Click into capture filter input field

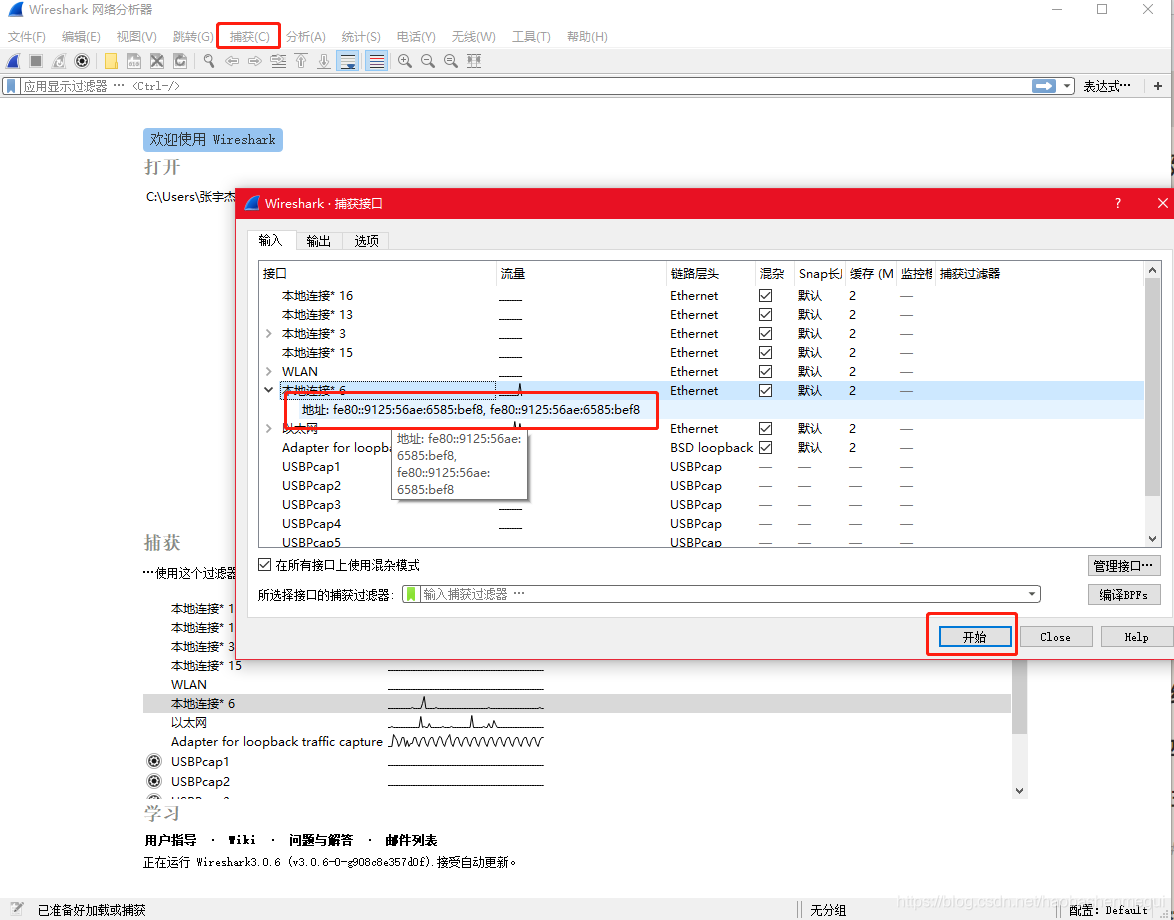(x=722, y=594)
